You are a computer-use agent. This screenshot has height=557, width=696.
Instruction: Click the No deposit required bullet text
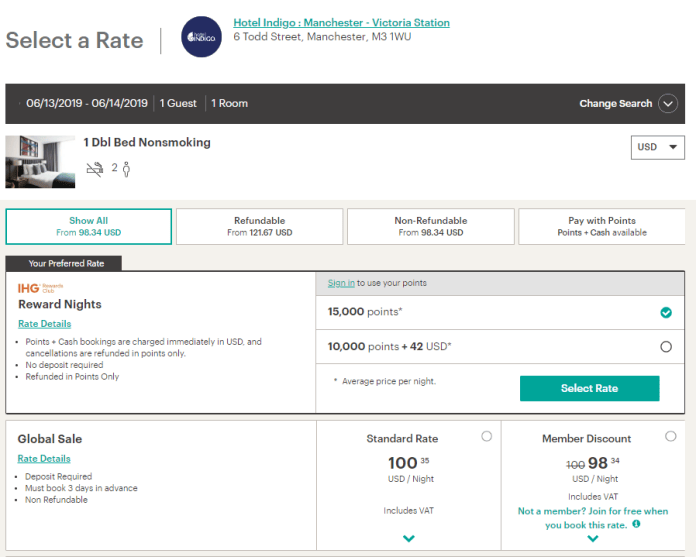point(64,365)
